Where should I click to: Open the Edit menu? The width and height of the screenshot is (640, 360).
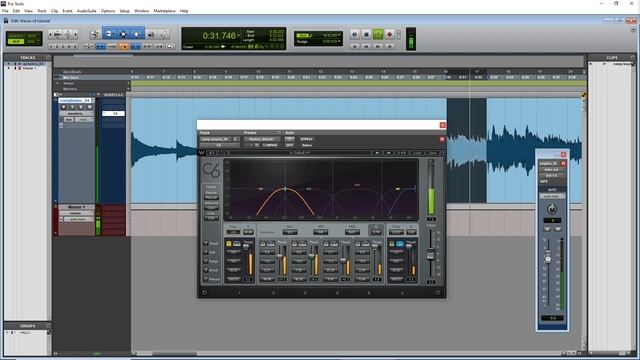[16, 11]
